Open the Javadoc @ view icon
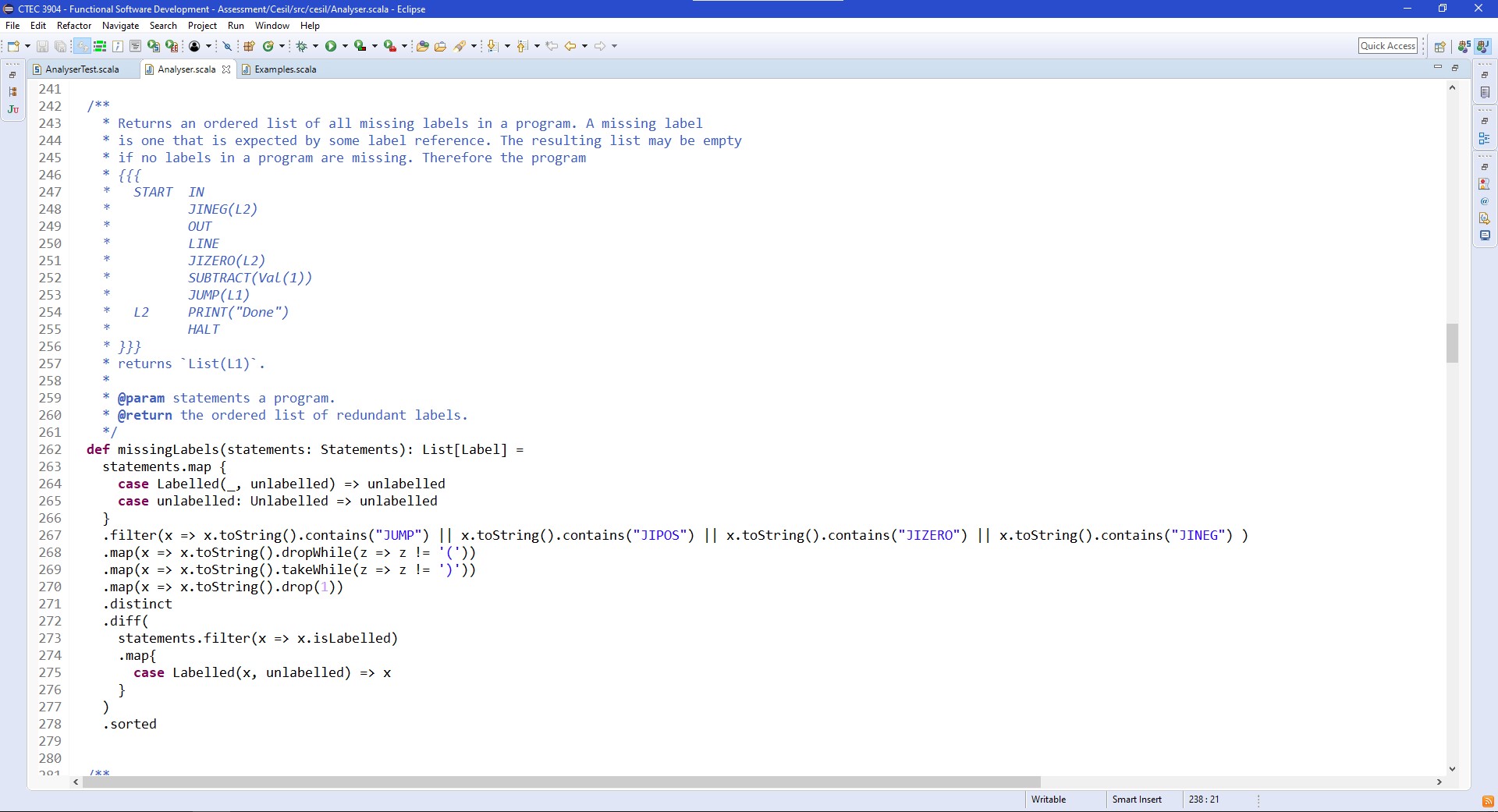 coord(1485,201)
